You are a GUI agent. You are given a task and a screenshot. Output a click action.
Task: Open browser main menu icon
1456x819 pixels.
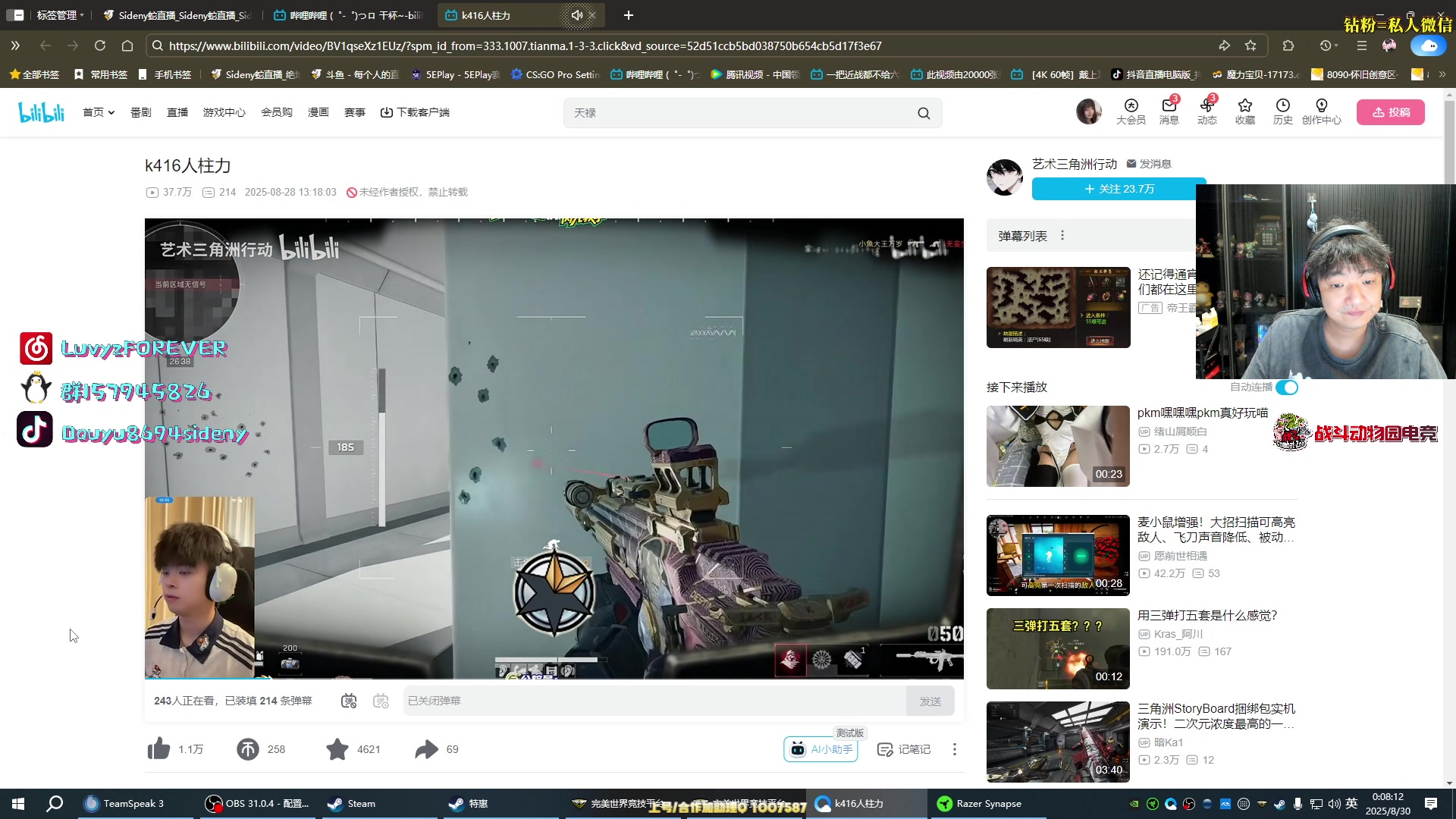click(1362, 45)
